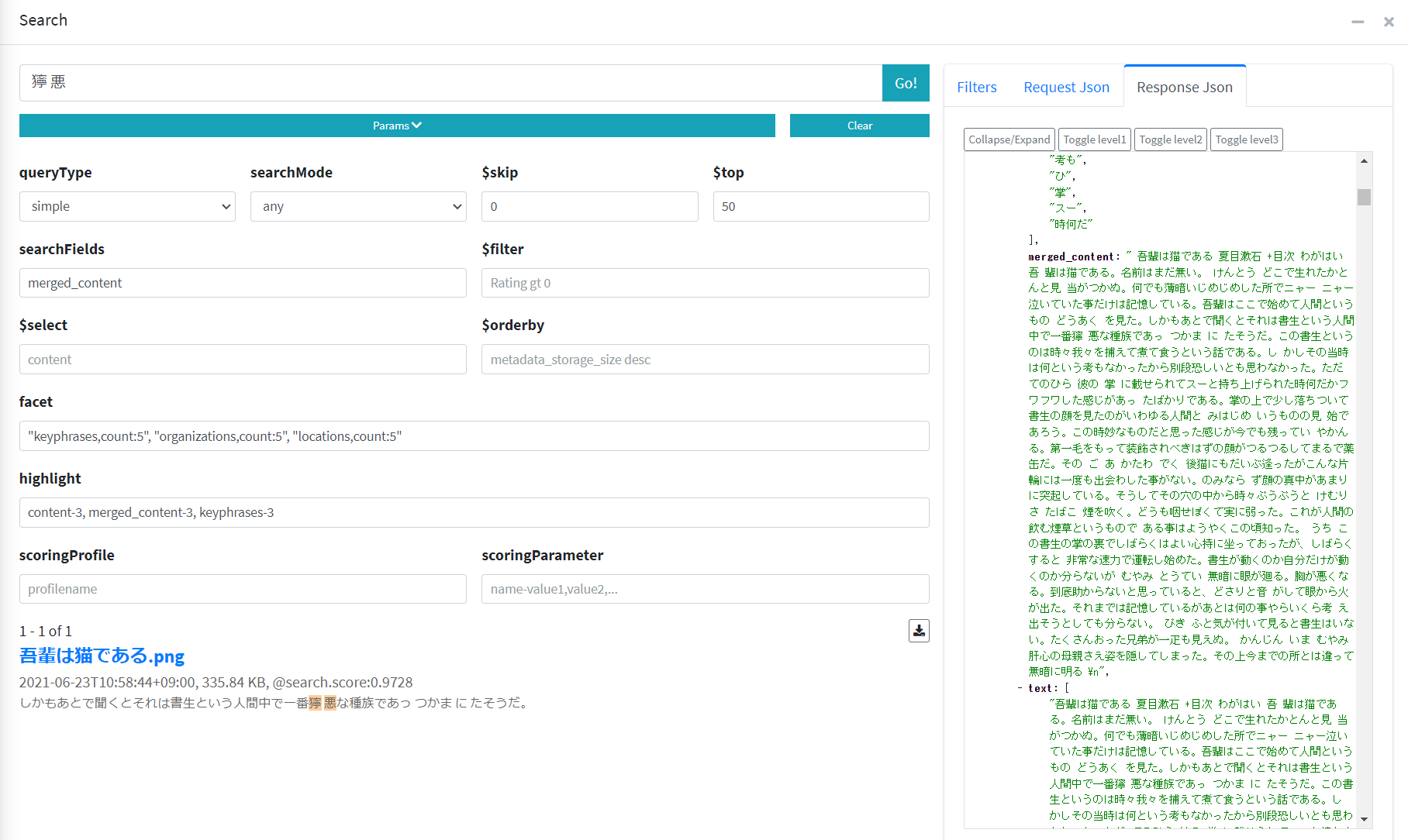Open the 吾輩は猫である.png result link
The height and width of the screenshot is (840, 1408).
click(x=102, y=656)
